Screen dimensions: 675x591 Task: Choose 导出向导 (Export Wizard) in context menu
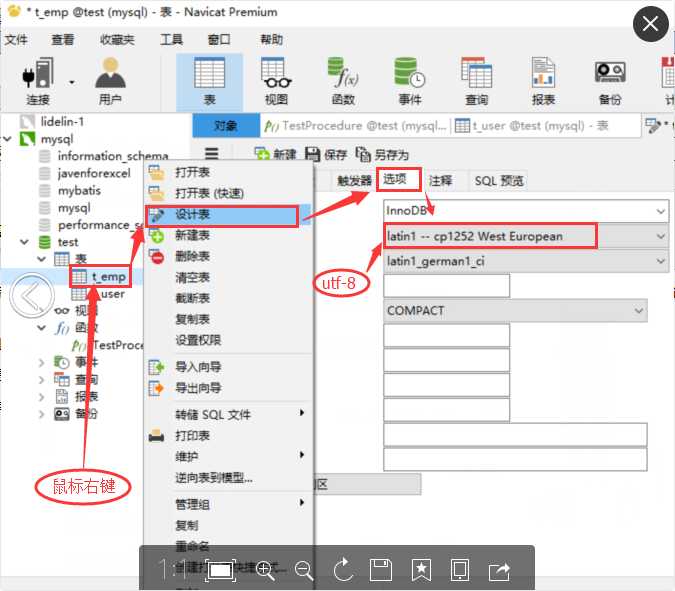click(x=228, y=388)
